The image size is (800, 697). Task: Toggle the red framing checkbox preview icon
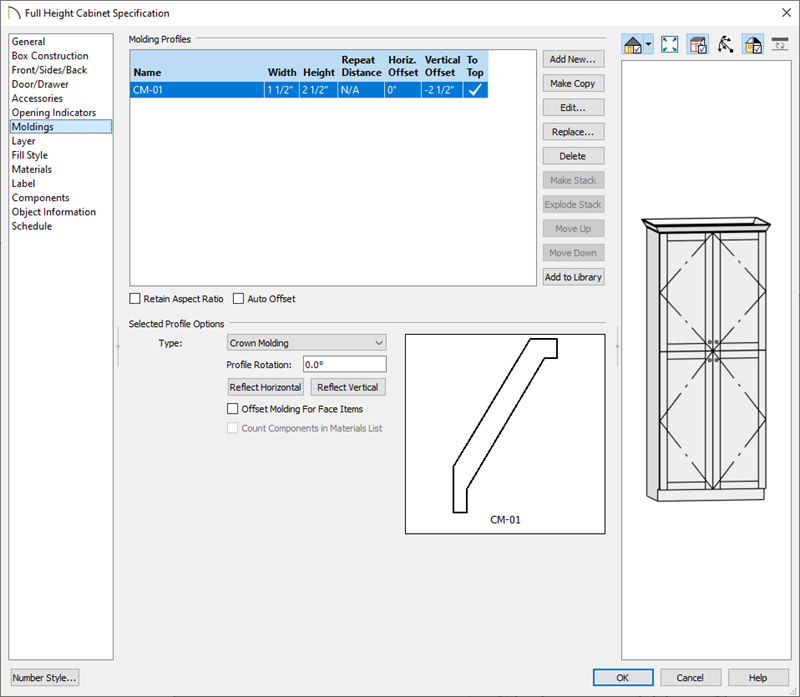[x=698, y=45]
